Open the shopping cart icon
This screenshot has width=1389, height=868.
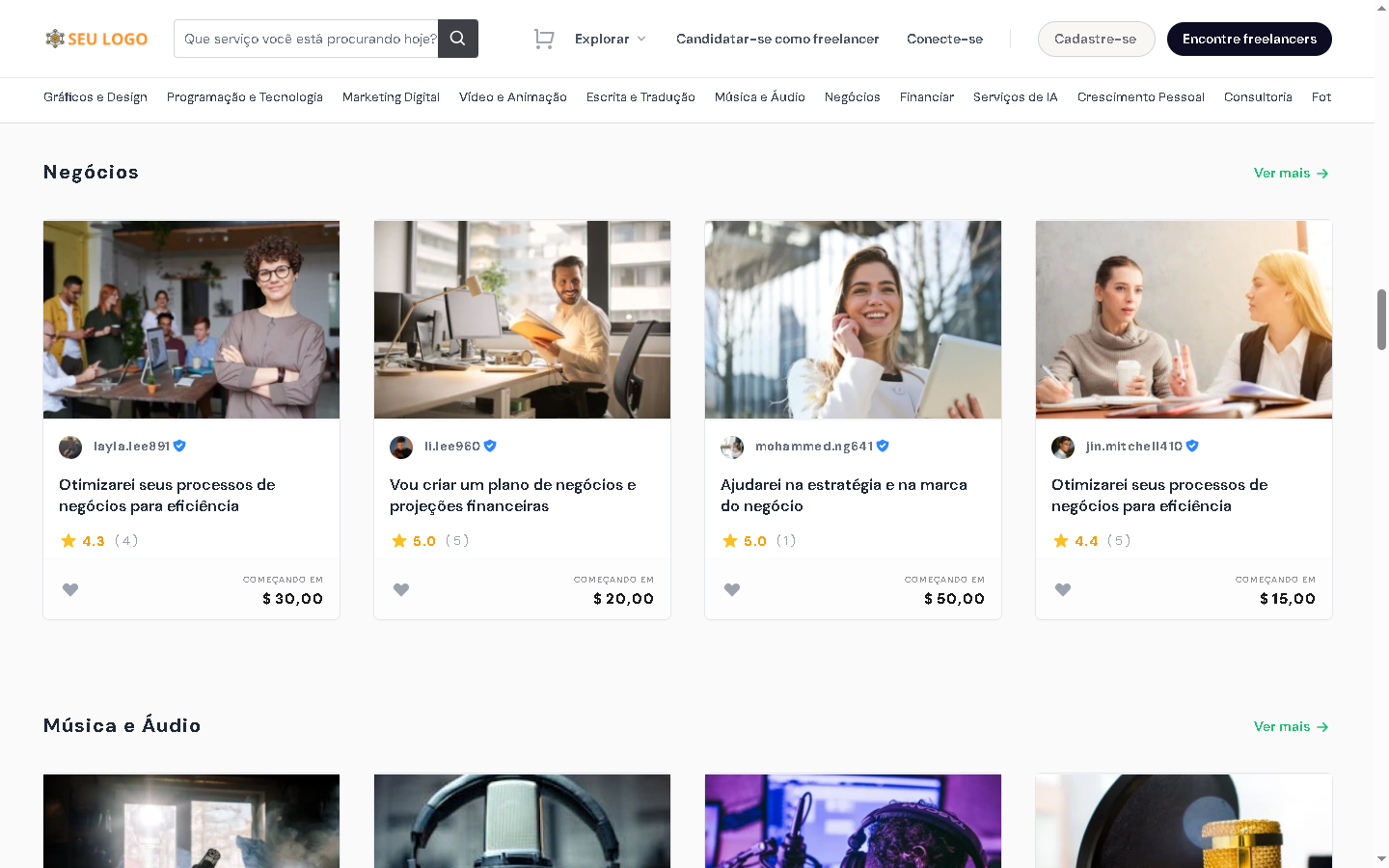tap(544, 39)
